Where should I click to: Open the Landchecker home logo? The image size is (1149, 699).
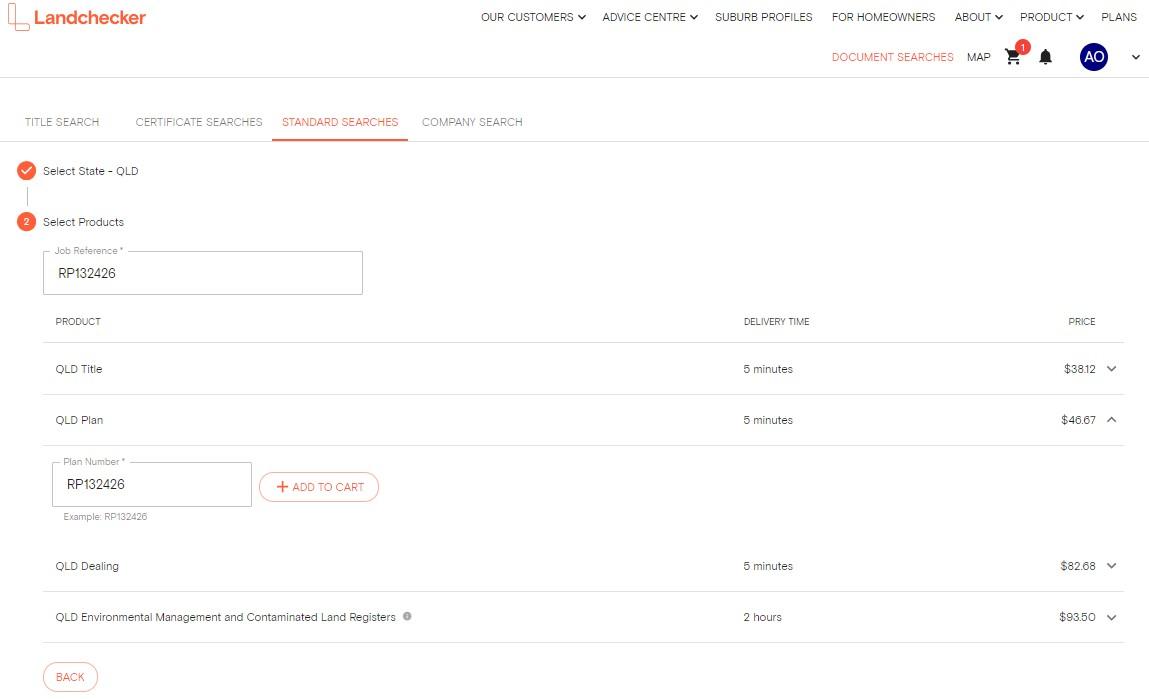77,17
